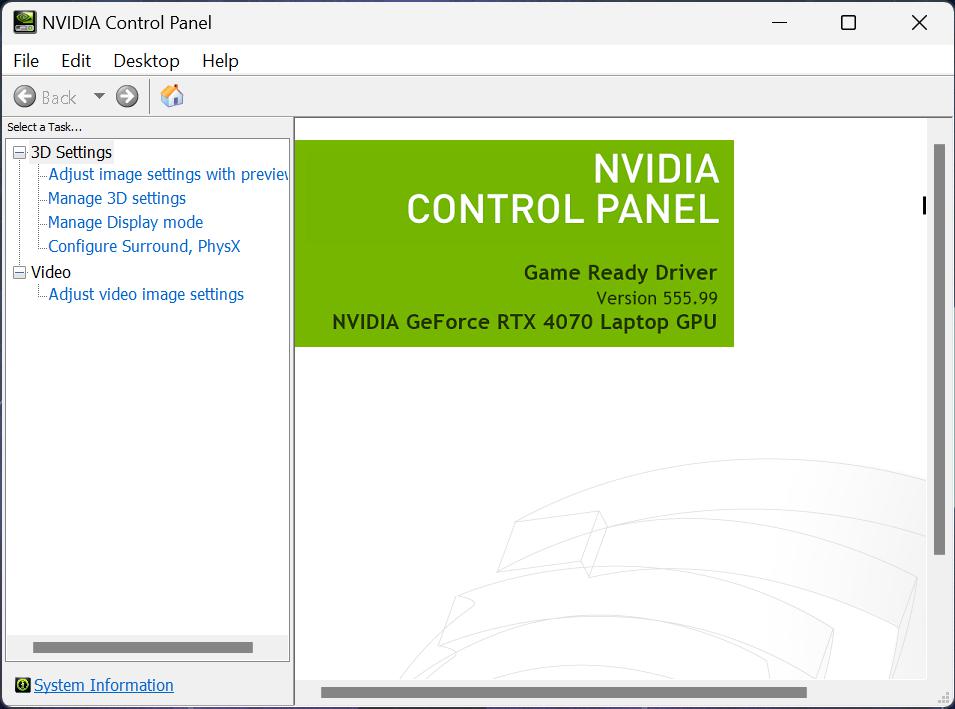Image resolution: width=955 pixels, height=709 pixels.
Task: Open the System Information link
Action: tap(104, 685)
